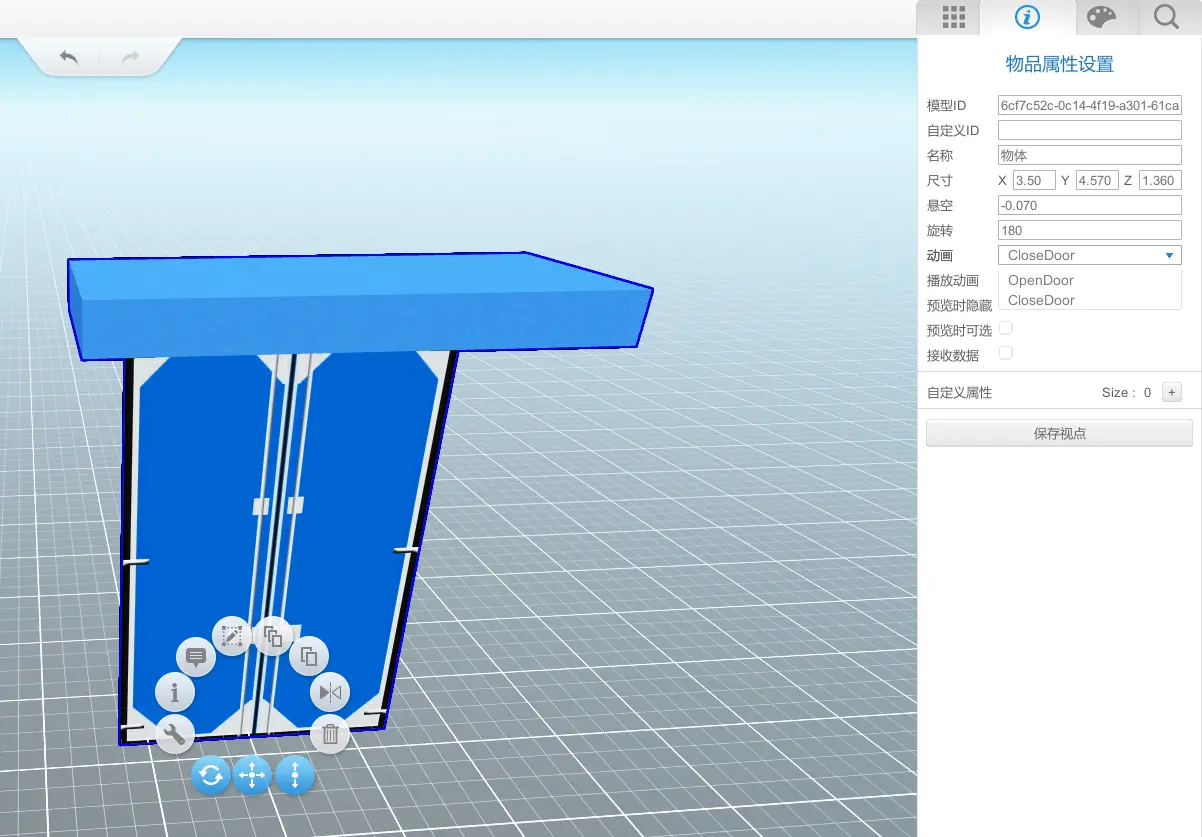Select the blue four-way move tool
This screenshot has height=837, width=1202.
253,774
